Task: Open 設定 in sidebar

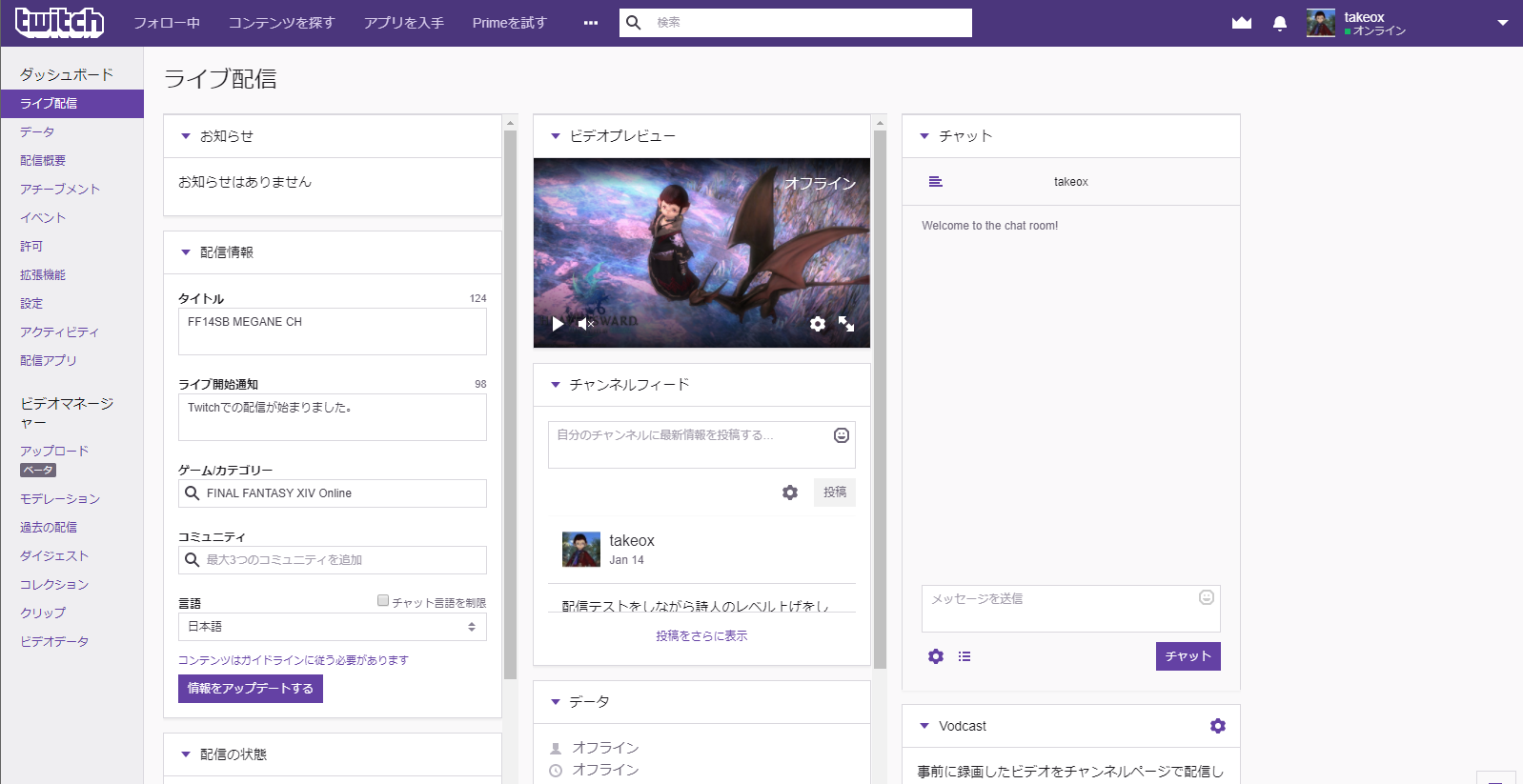Action: pyautogui.click(x=31, y=304)
